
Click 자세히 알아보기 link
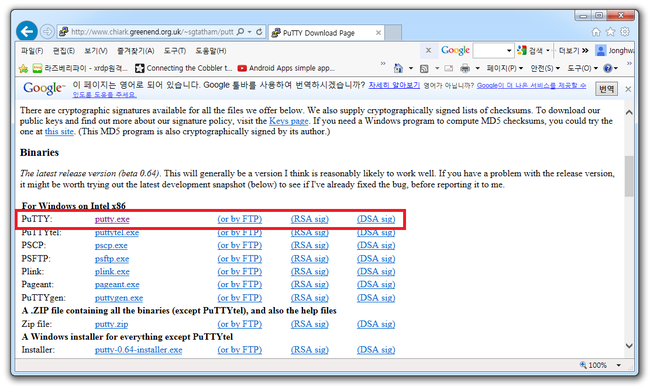coord(394,85)
